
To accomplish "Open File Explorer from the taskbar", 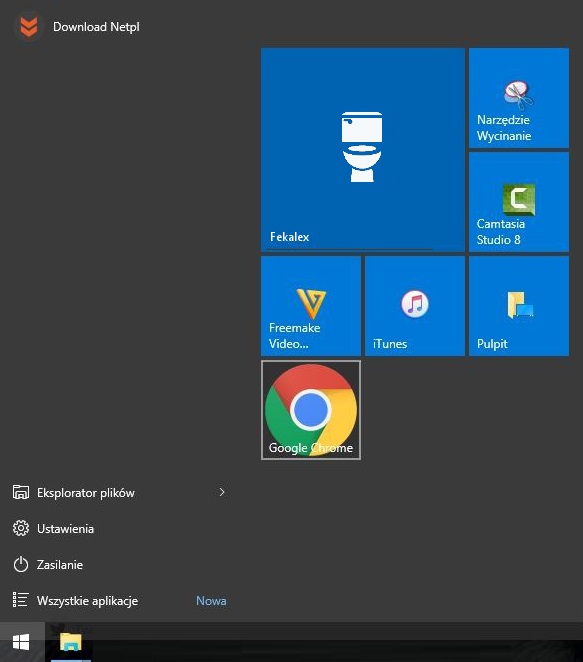I will click(71, 642).
